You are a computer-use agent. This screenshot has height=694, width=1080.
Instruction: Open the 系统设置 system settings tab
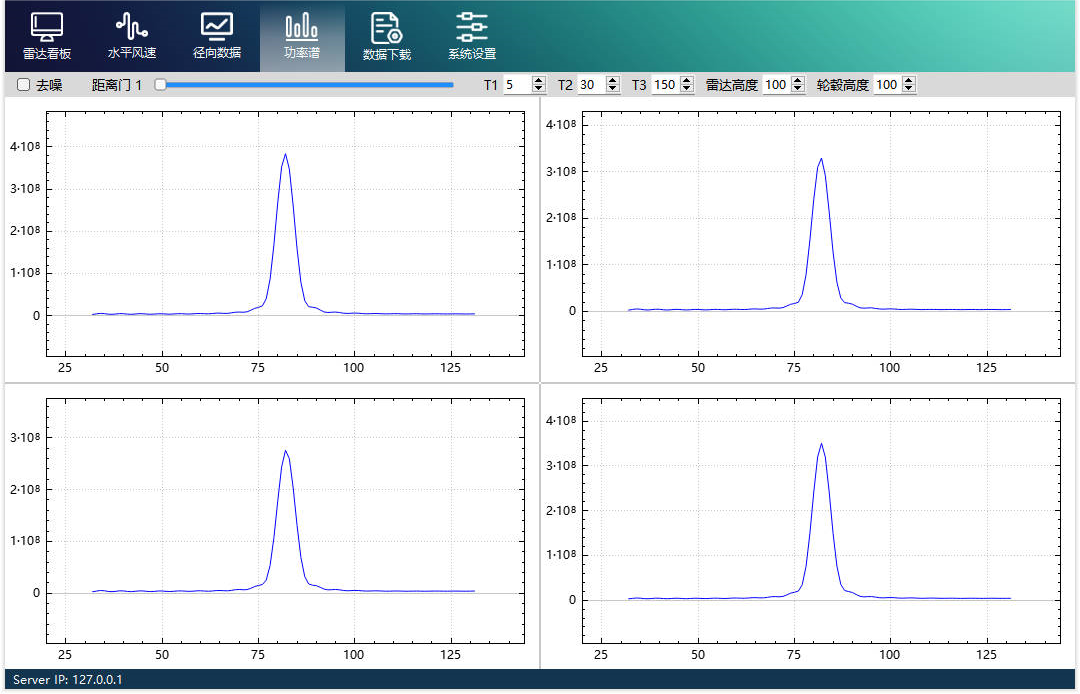point(472,36)
